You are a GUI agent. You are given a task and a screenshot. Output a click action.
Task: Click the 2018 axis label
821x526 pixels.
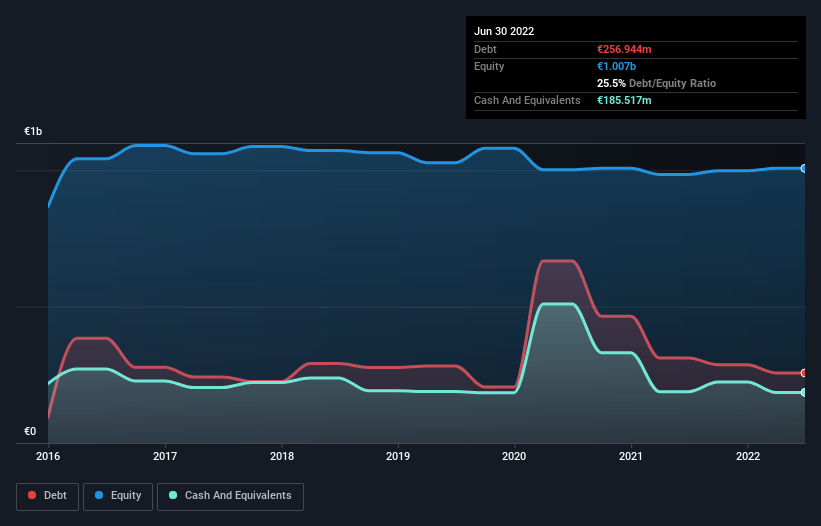(x=282, y=456)
